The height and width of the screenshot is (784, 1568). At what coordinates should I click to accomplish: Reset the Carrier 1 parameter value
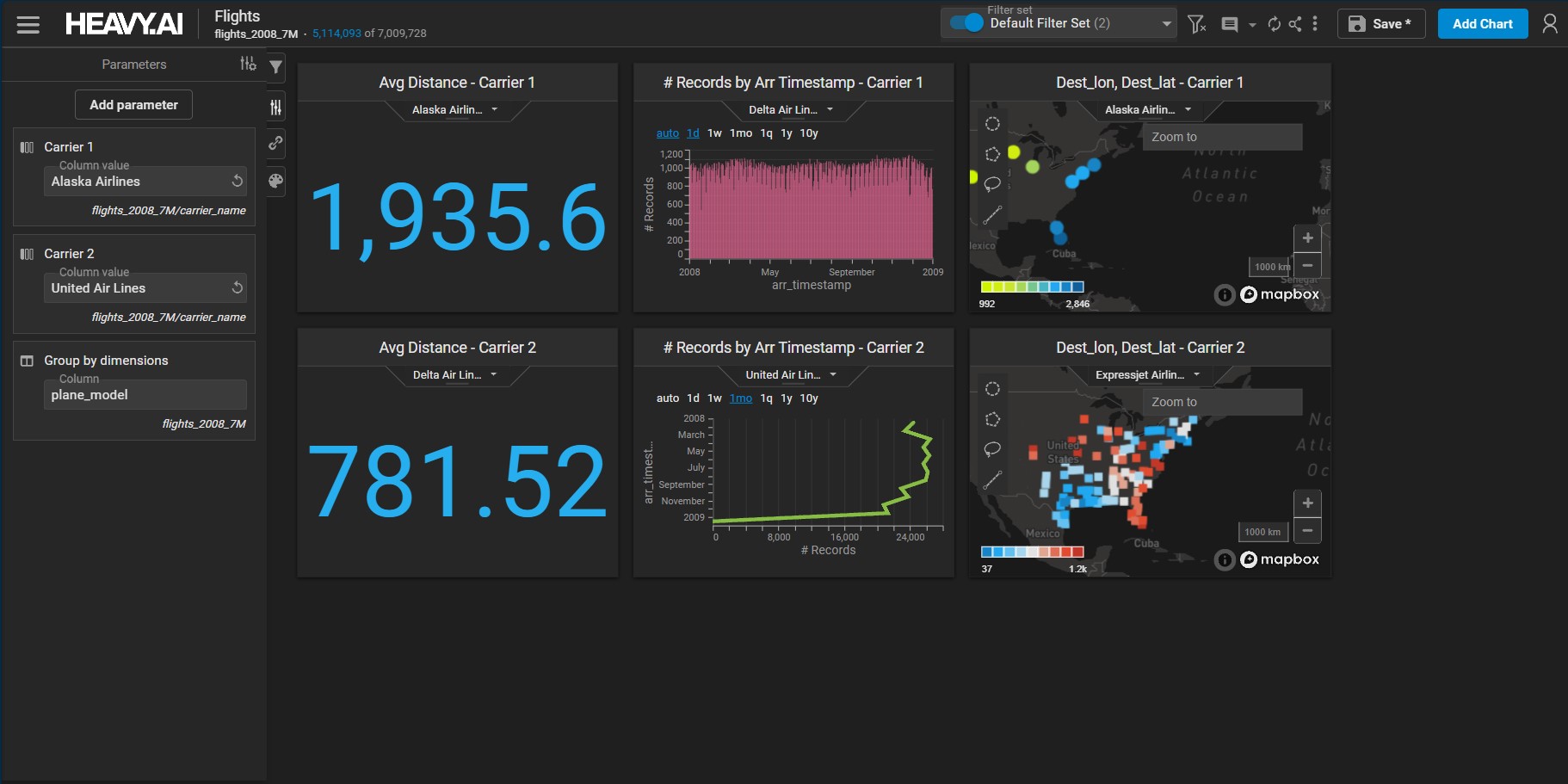coord(237,181)
